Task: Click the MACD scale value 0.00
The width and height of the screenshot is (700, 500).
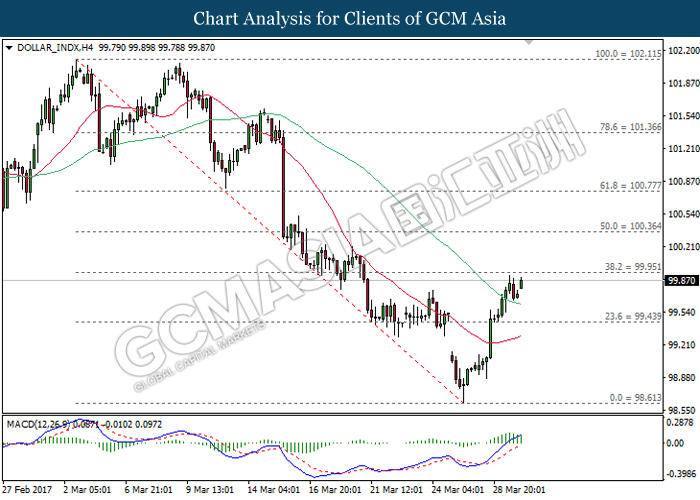Action: [x=675, y=443]
